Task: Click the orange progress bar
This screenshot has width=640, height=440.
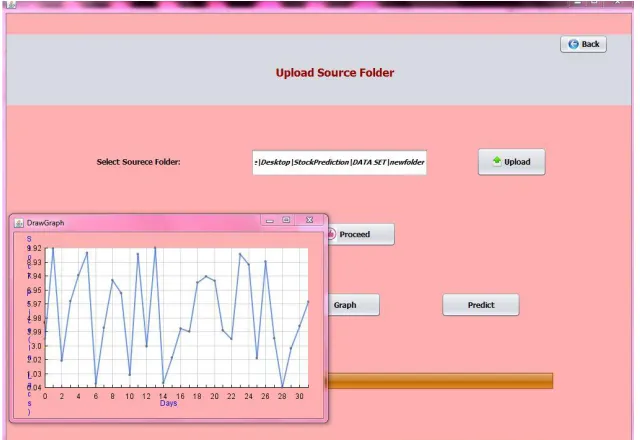Action: click(x=439, y=380)
